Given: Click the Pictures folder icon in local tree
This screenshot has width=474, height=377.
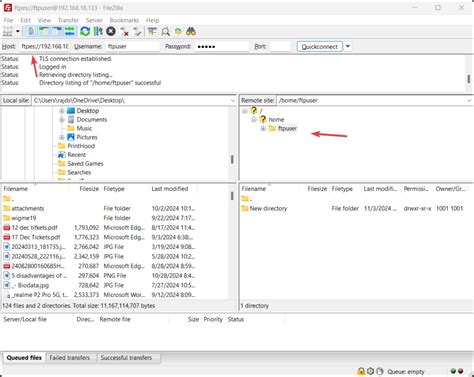Looking at the screenshot, I should point(71,137).
